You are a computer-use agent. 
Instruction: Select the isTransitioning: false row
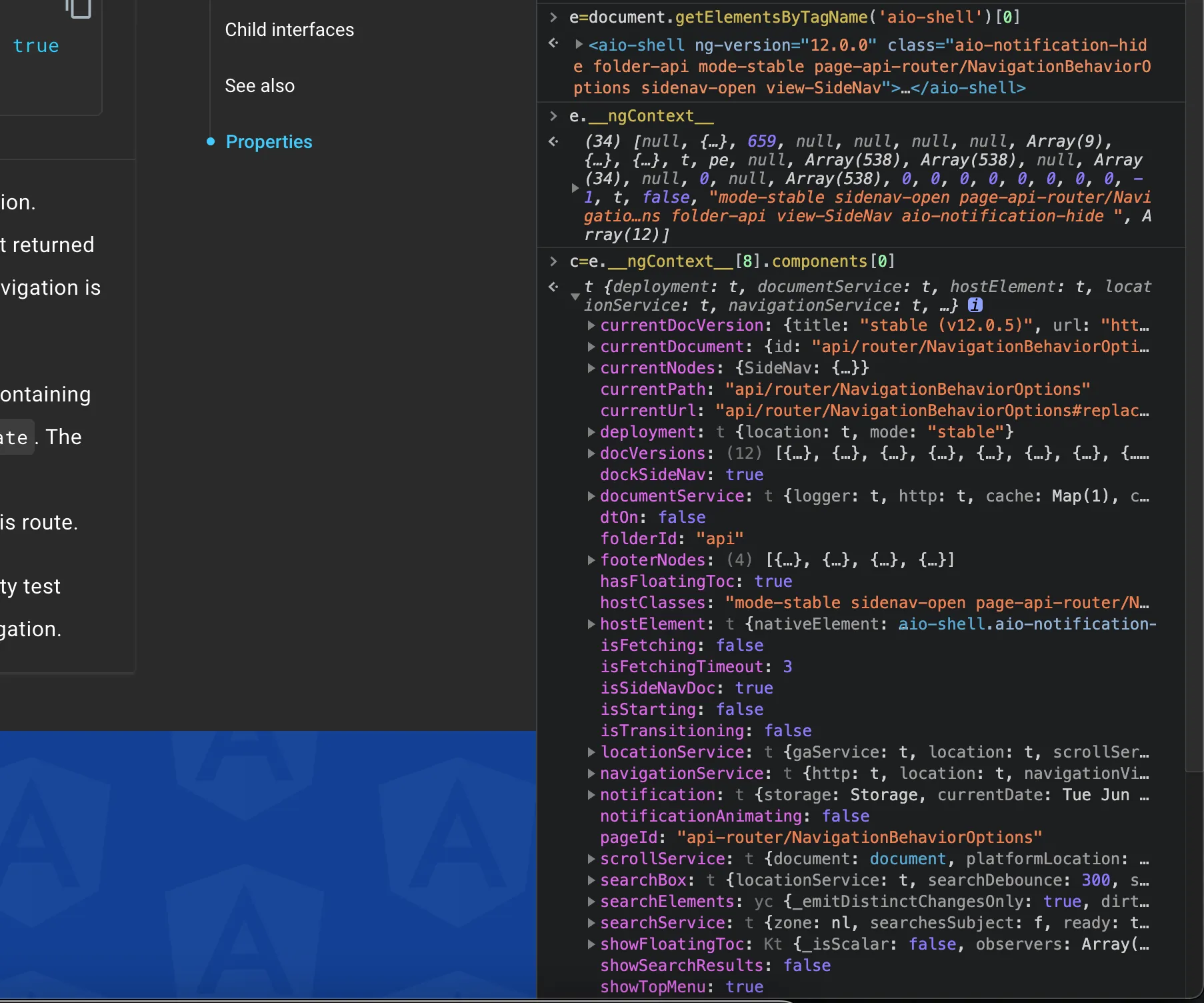coord(706,731)
